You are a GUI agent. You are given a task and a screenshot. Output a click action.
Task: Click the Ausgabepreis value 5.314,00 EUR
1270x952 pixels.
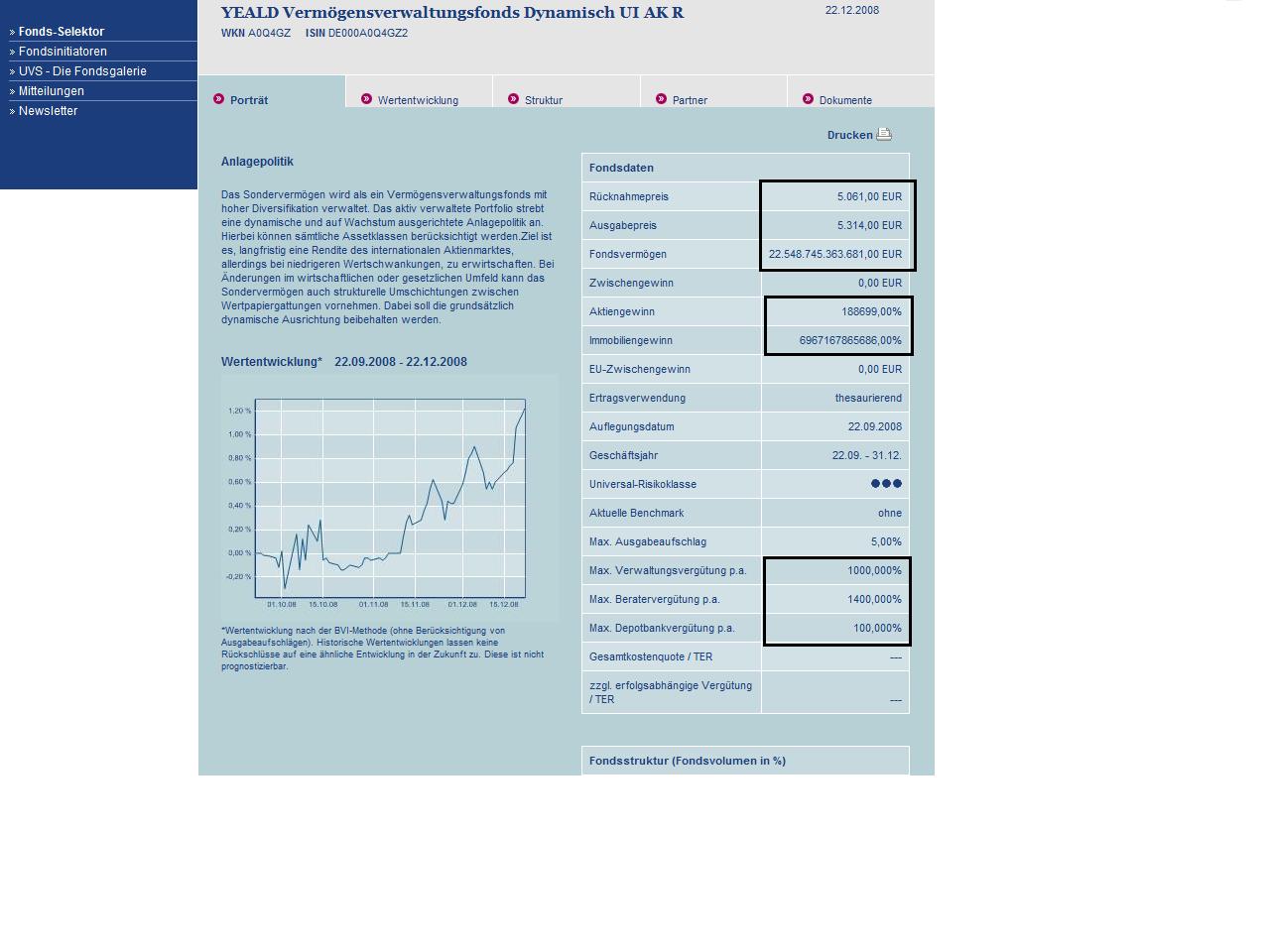pyautogui.click(x=869, y=225)
